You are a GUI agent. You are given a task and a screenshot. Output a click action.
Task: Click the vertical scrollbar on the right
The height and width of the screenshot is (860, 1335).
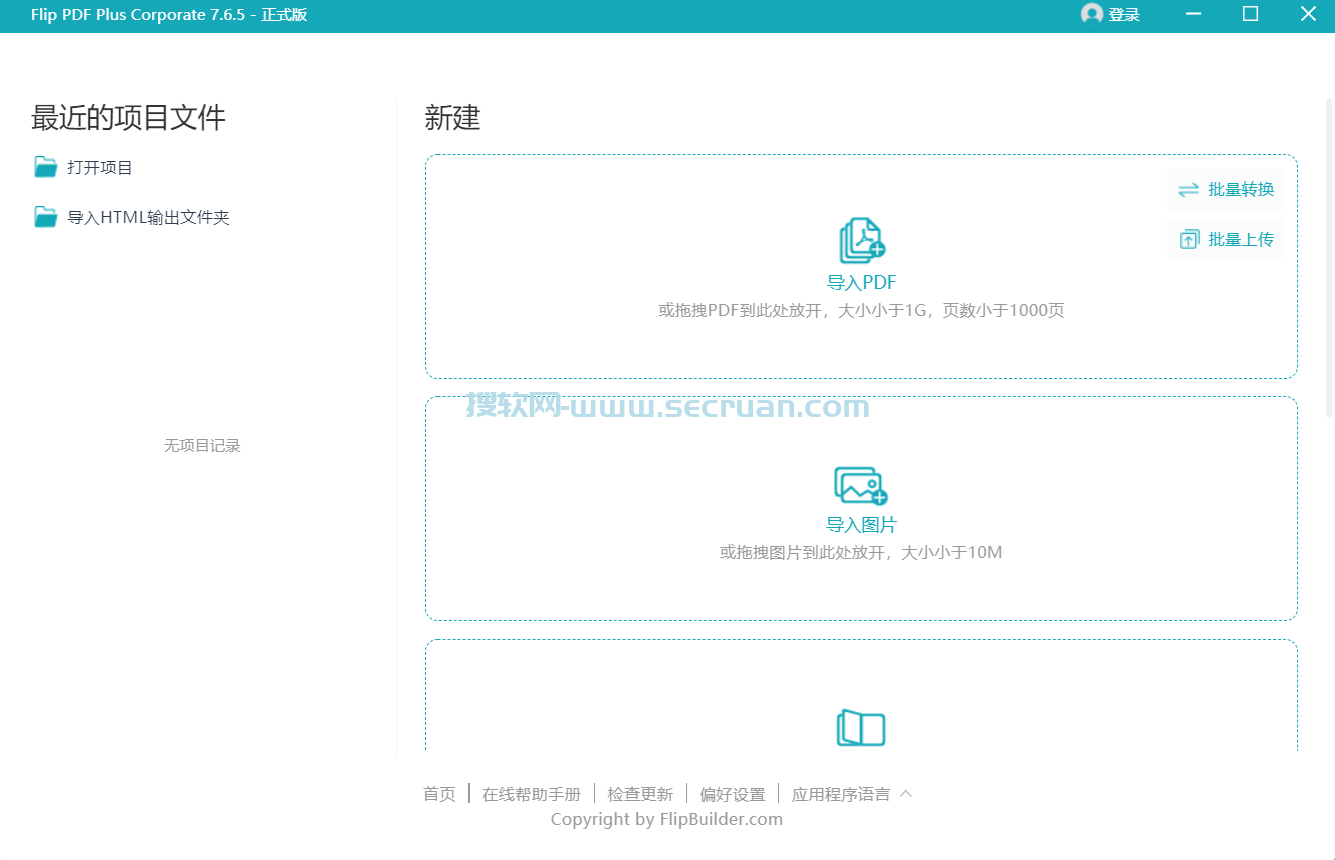coord(1329,257)
